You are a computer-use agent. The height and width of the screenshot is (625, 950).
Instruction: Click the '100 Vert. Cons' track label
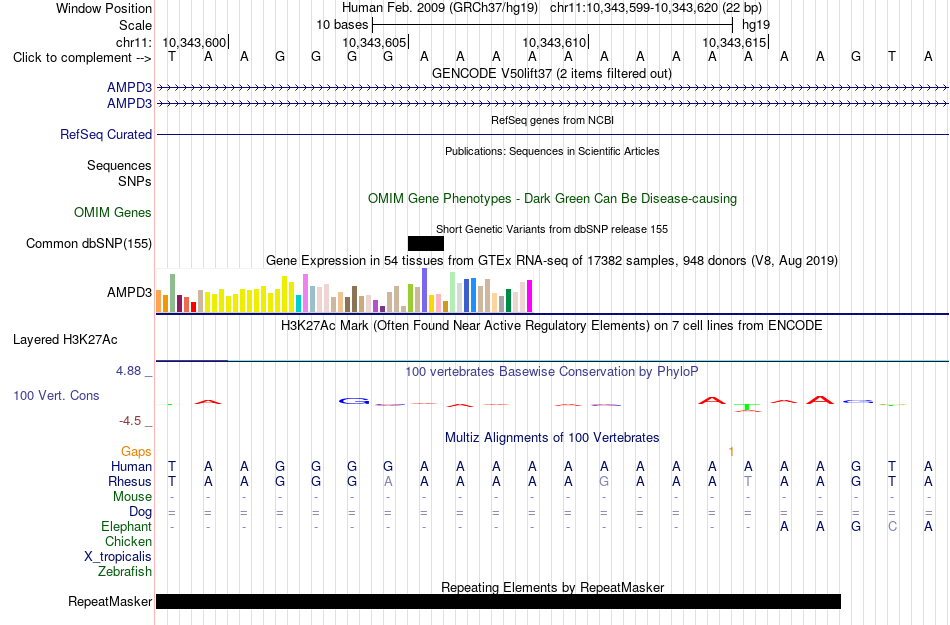pyautogui.click(x=56, y=395)
